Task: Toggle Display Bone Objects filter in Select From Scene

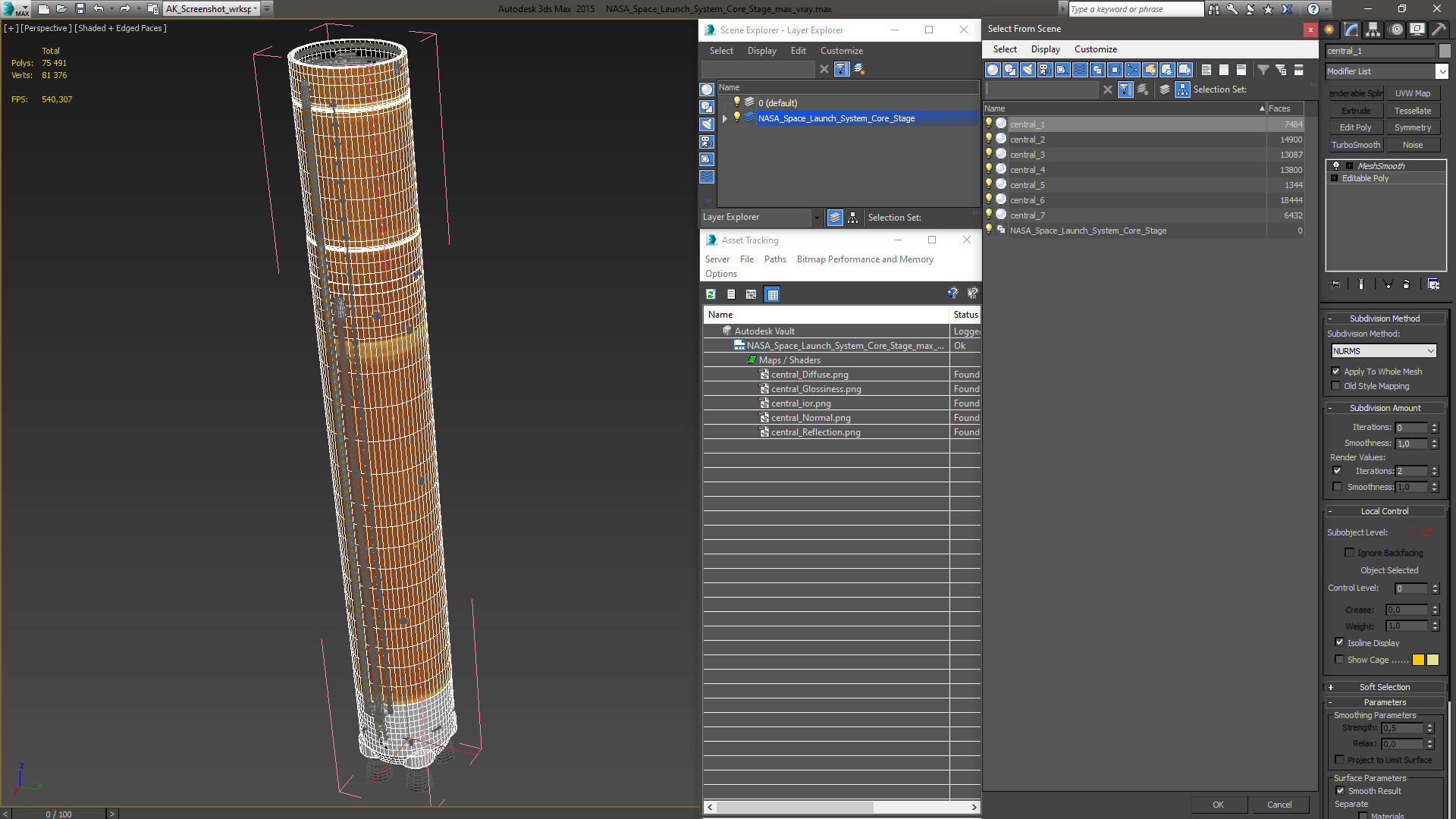Action: tap(1132, 70)
